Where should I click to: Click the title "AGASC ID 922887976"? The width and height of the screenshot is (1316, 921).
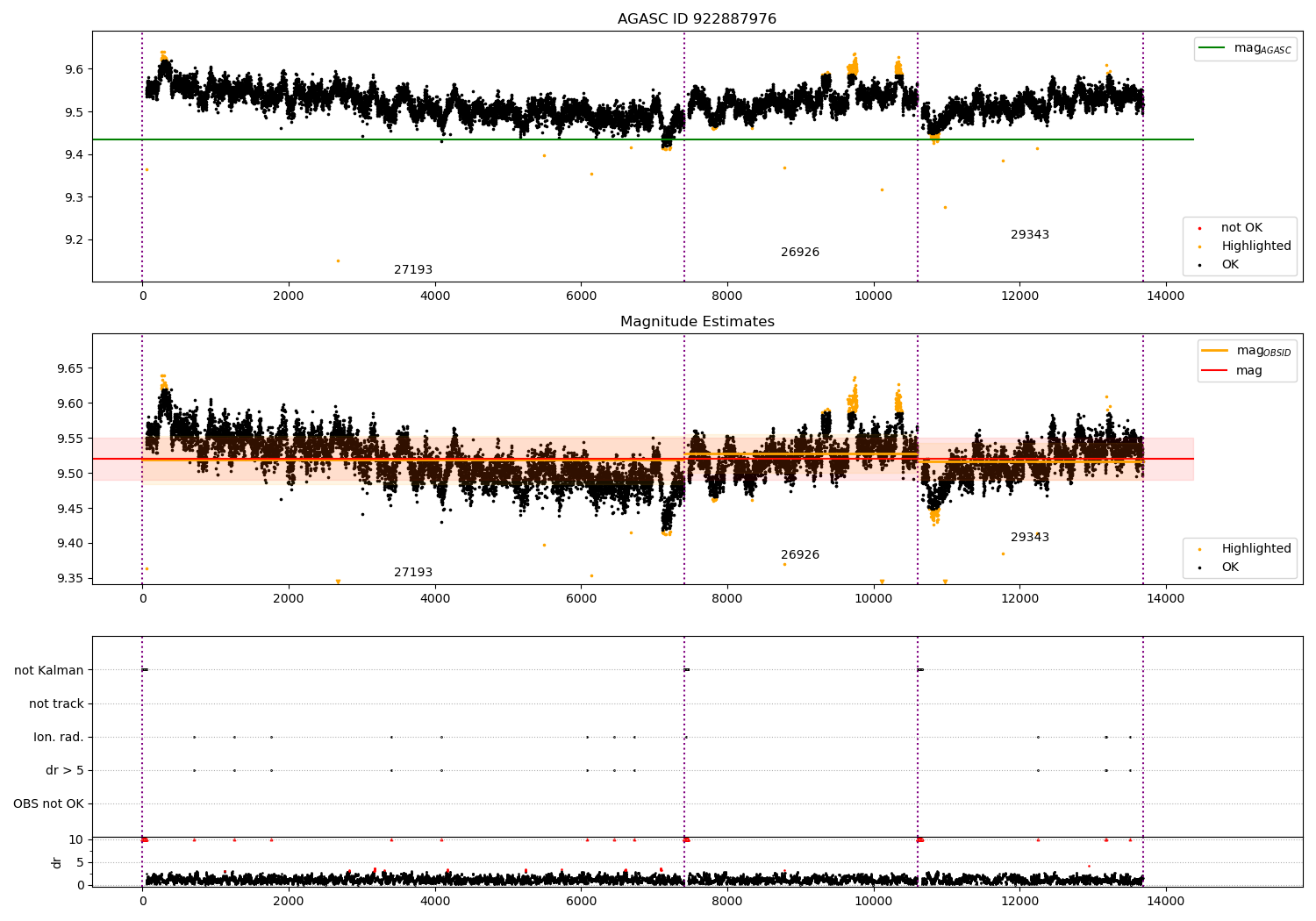[697, 19]
